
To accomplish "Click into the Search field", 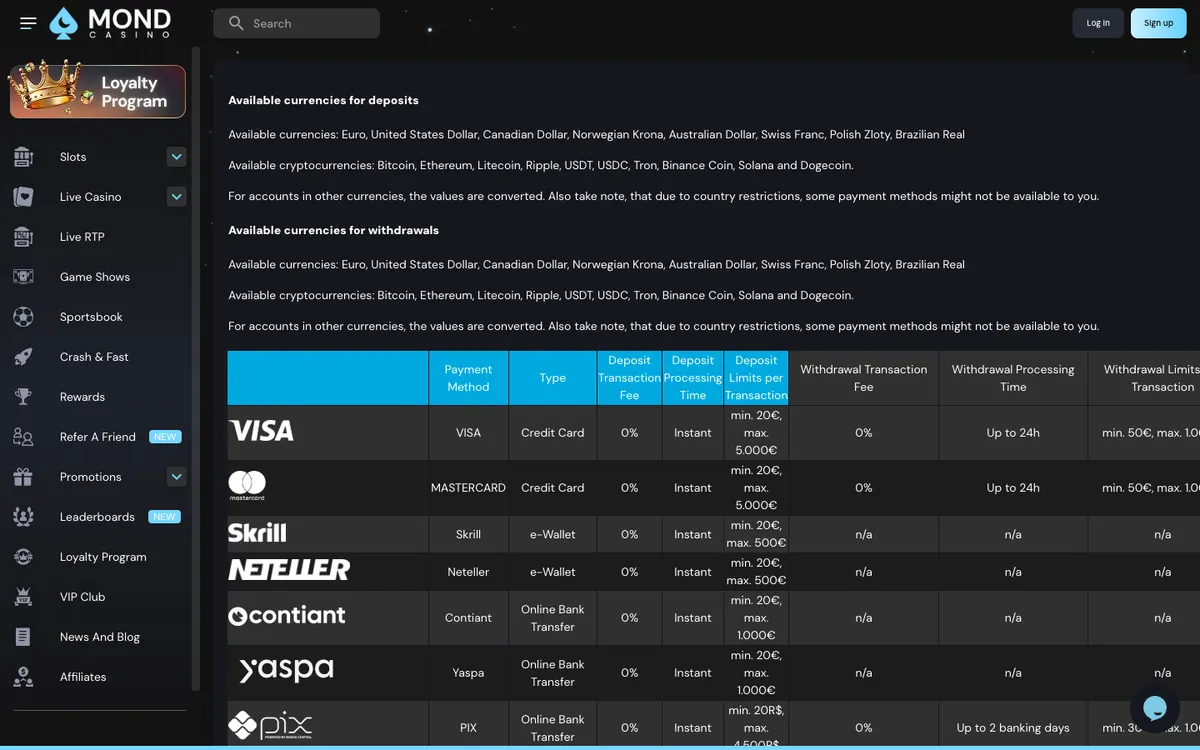I will 296,23.
